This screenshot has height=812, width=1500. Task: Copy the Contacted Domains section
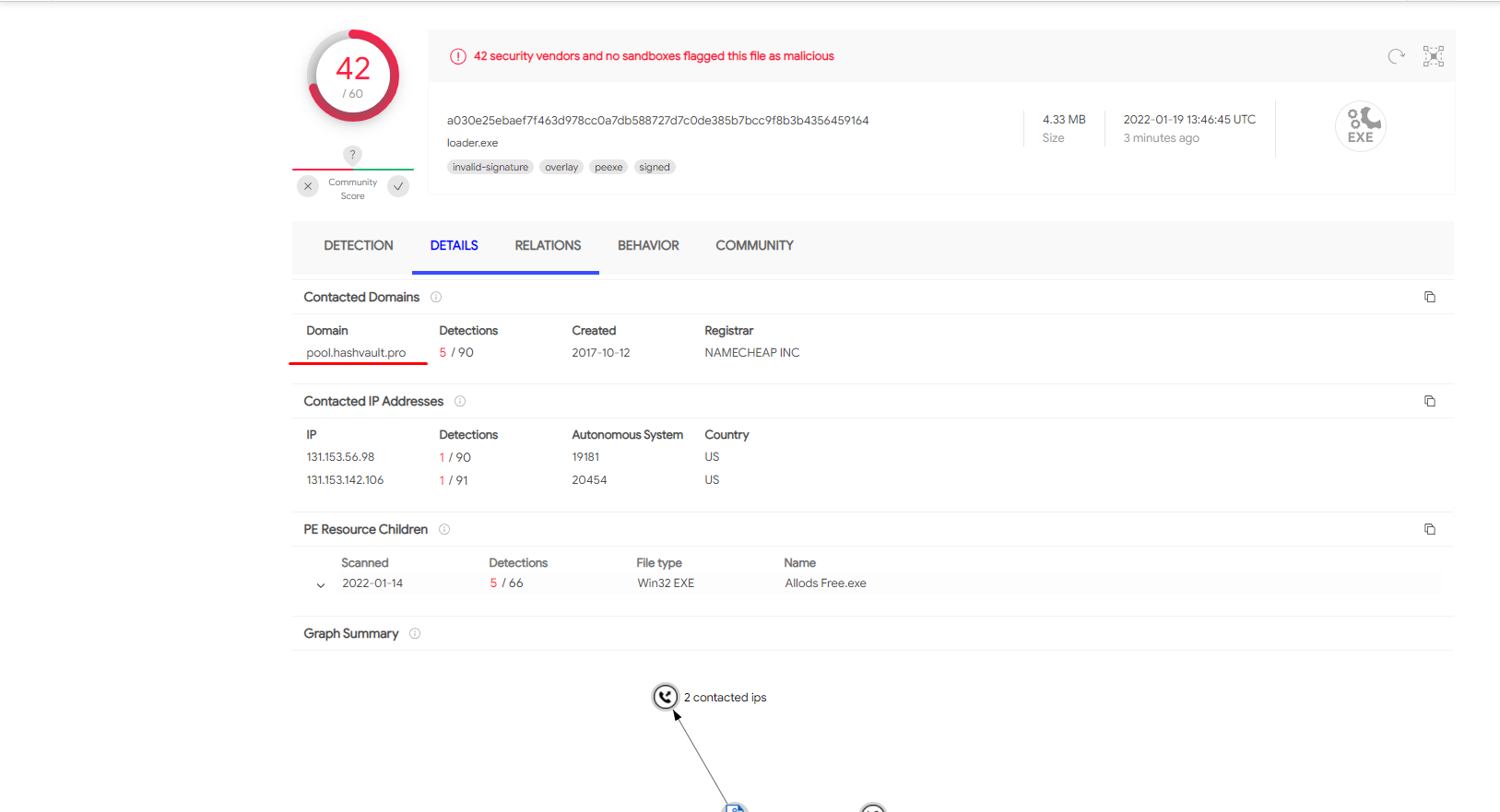1429,297
